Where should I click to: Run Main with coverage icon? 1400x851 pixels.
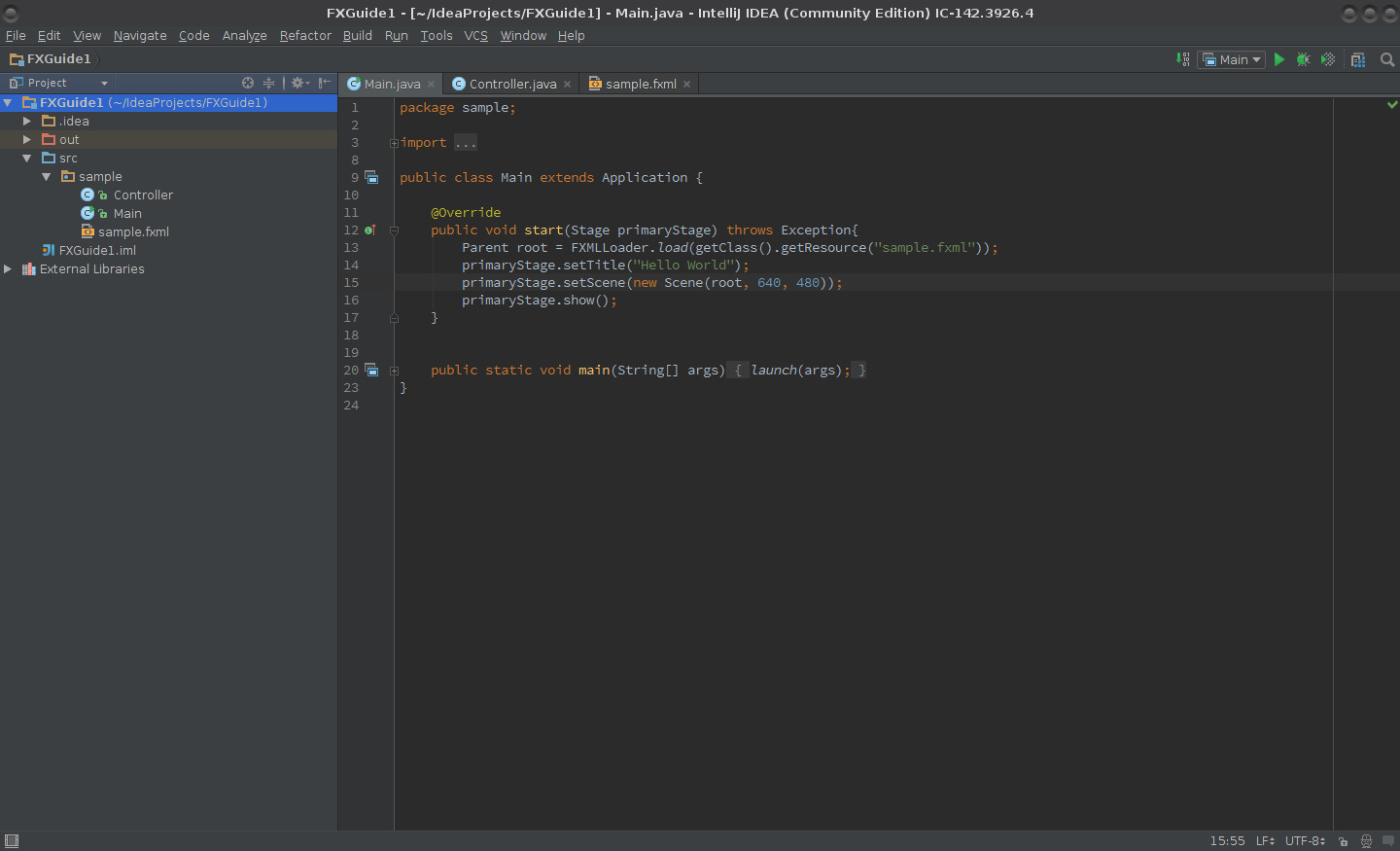pos(1328,59)
